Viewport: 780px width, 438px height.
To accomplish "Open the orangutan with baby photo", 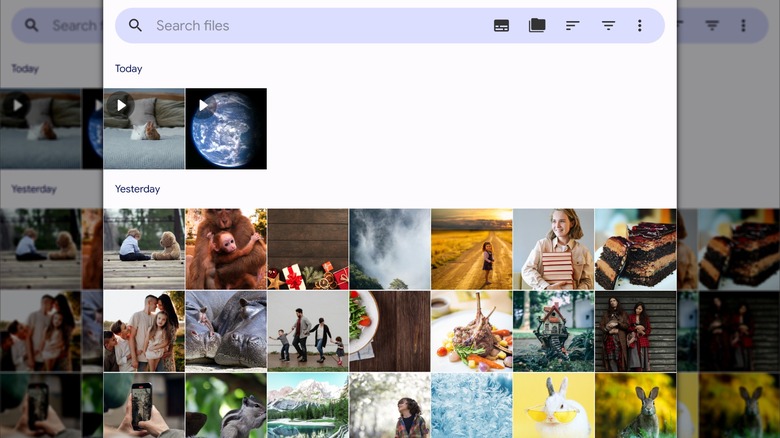I will click(x=226, y=249).
